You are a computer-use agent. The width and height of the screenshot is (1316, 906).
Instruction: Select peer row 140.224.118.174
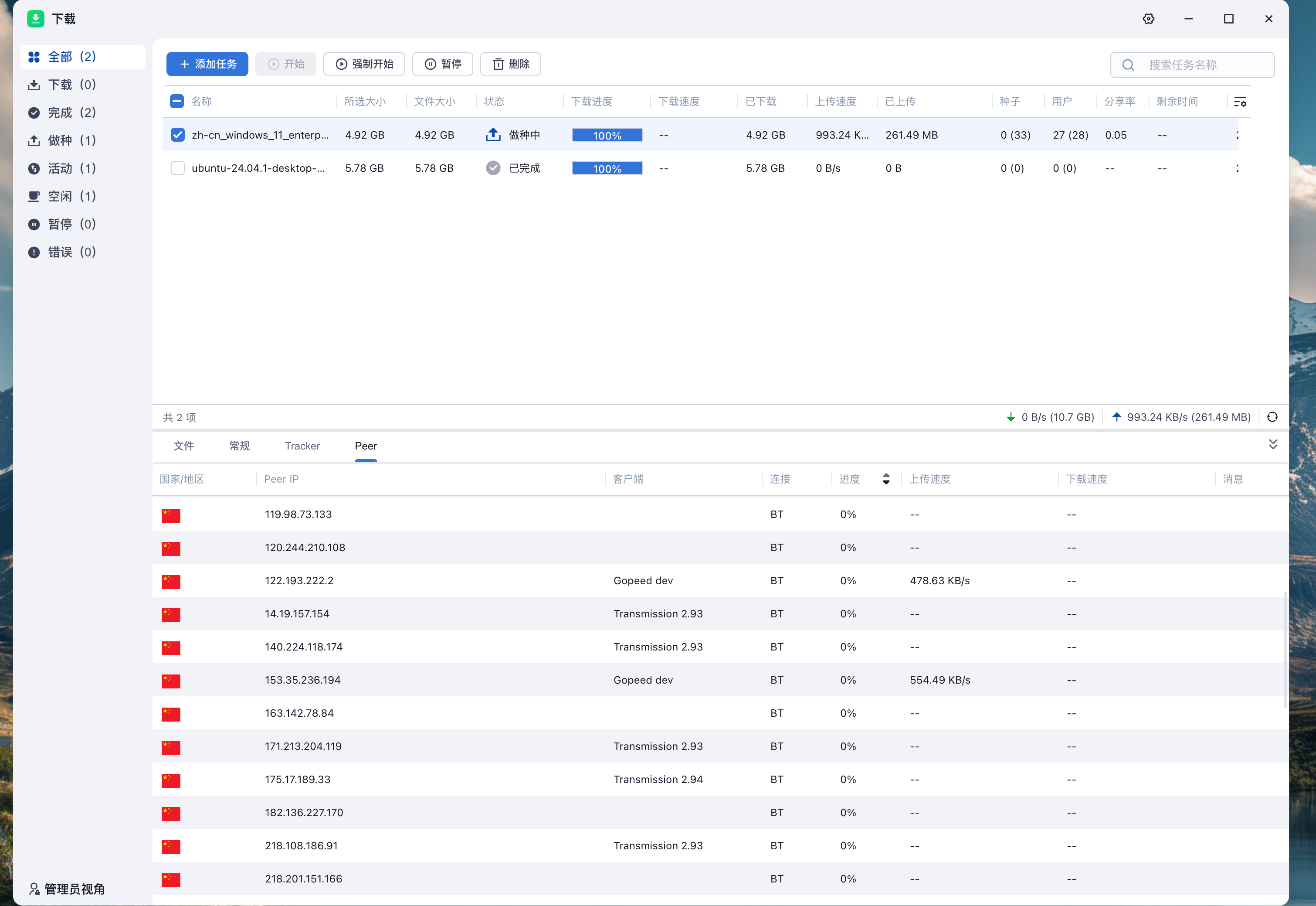[720, 647]
